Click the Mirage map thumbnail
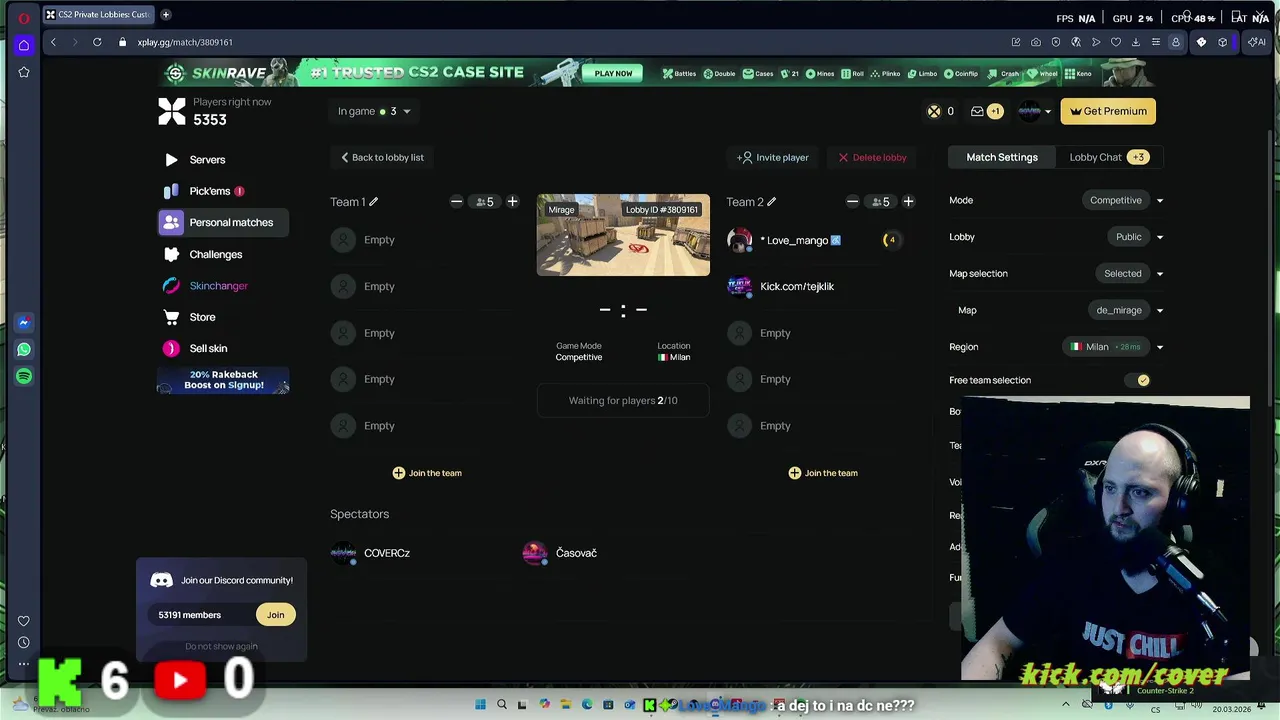 (623, 235)
